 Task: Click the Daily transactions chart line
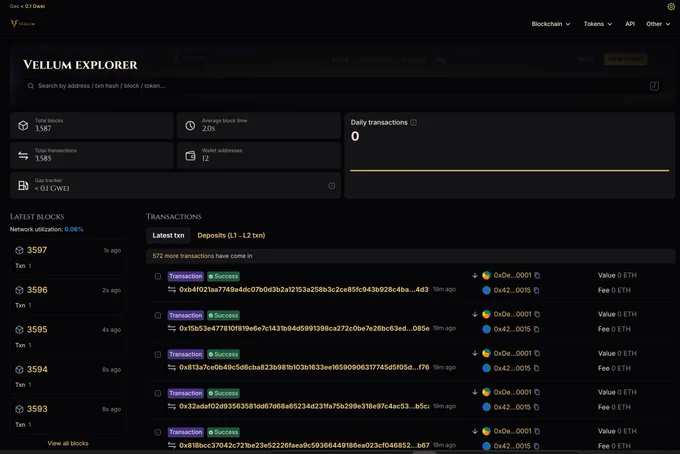point(510,170)
